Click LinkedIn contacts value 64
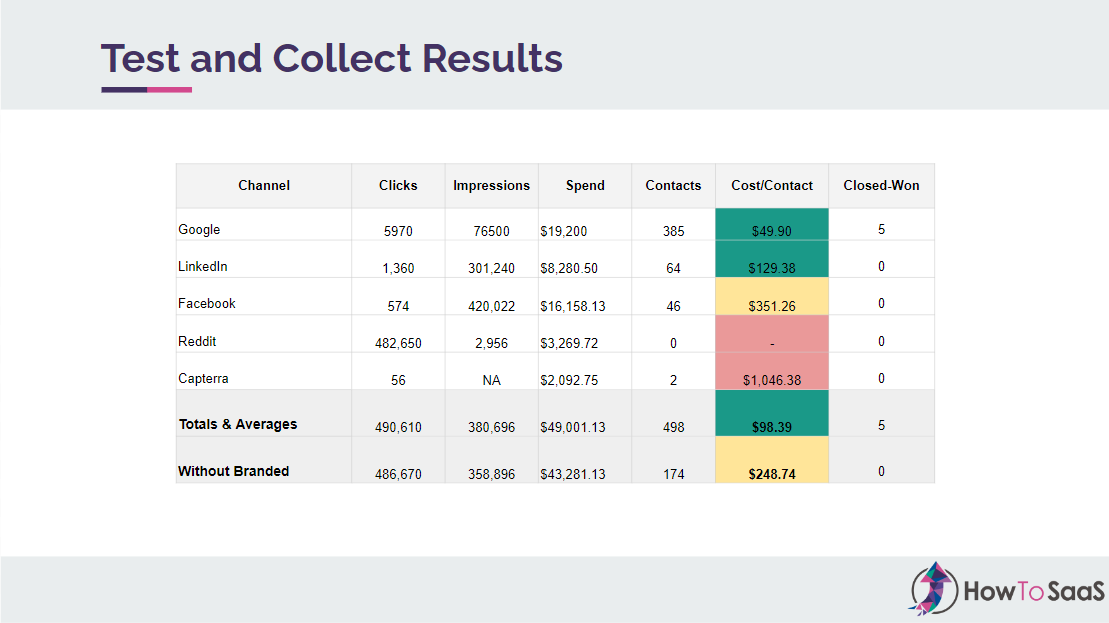This screenshot has width=1109, height=623. (x=673, y=269)
